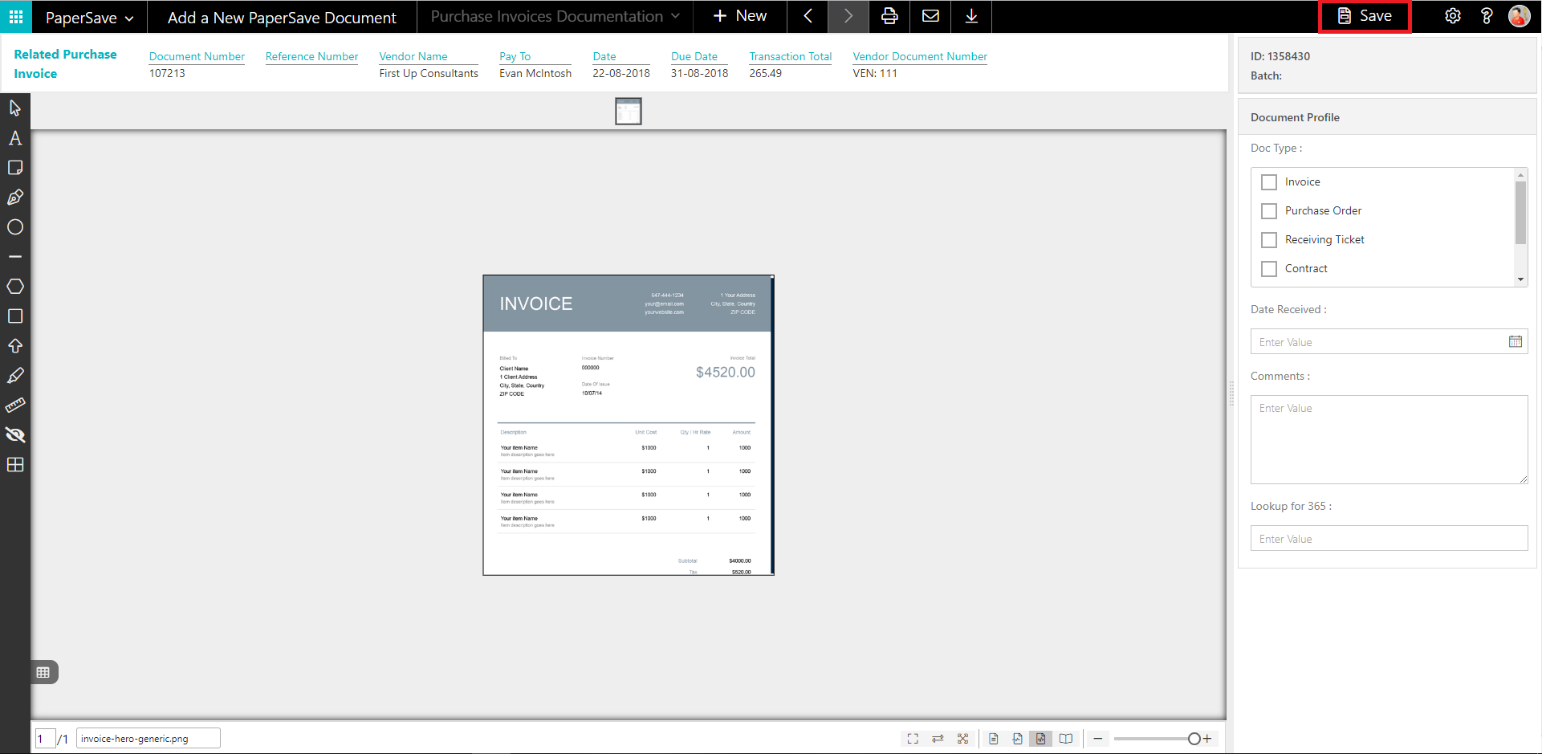Click the zoom slider handle

pos(1194,739)
